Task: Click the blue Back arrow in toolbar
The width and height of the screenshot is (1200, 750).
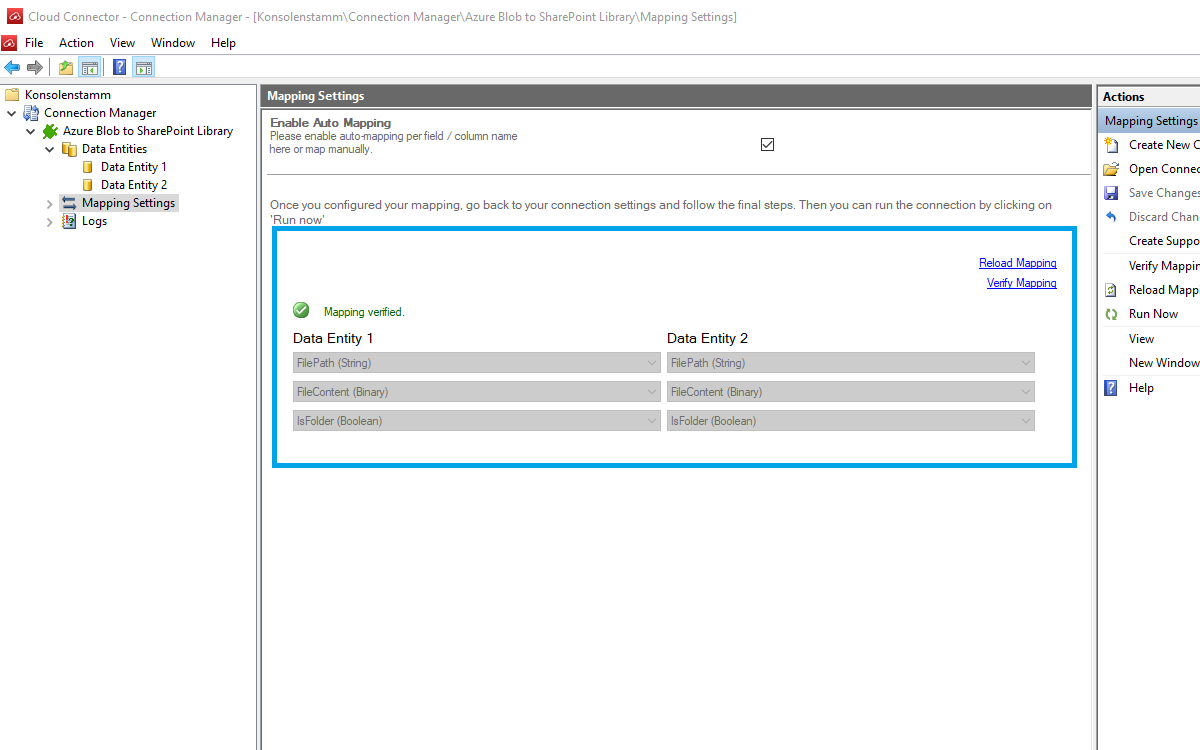Action: point(12,67)
